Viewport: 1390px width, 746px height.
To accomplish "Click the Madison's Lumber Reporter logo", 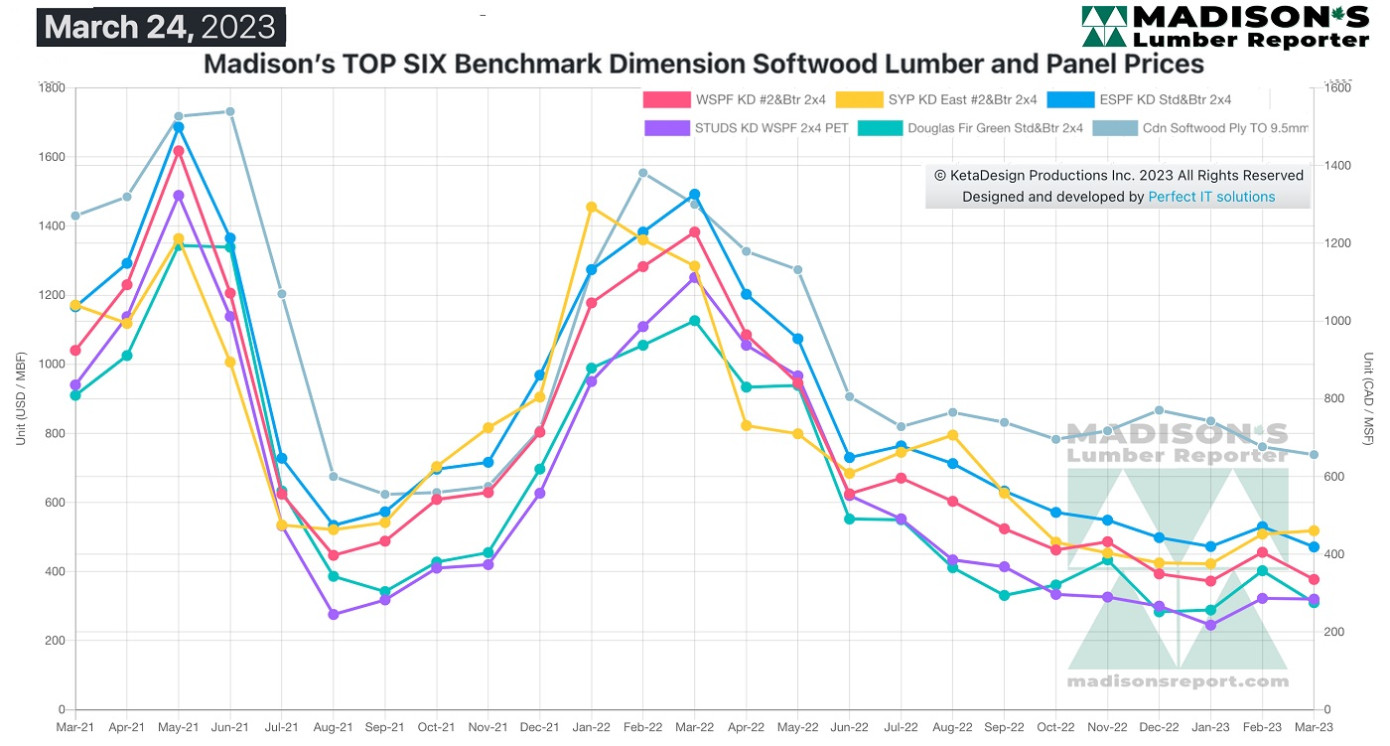I will 1225,26.
